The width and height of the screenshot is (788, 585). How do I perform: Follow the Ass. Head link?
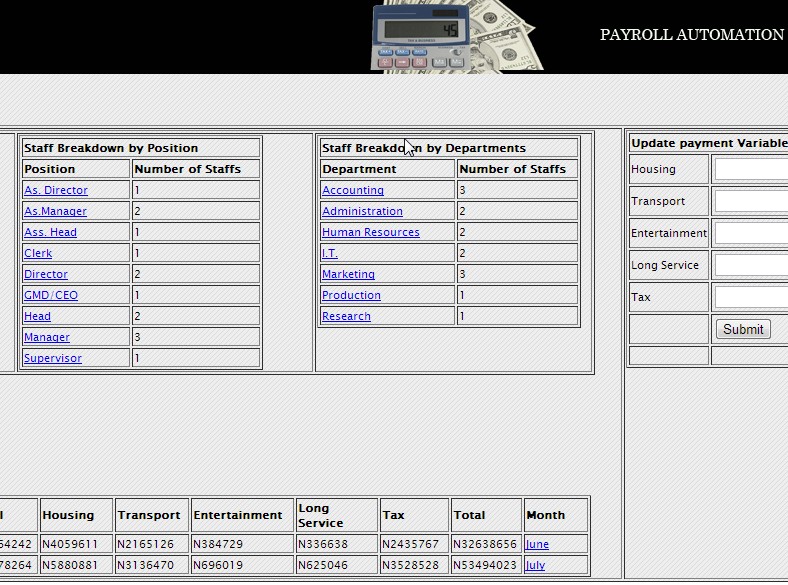point(50,232)
